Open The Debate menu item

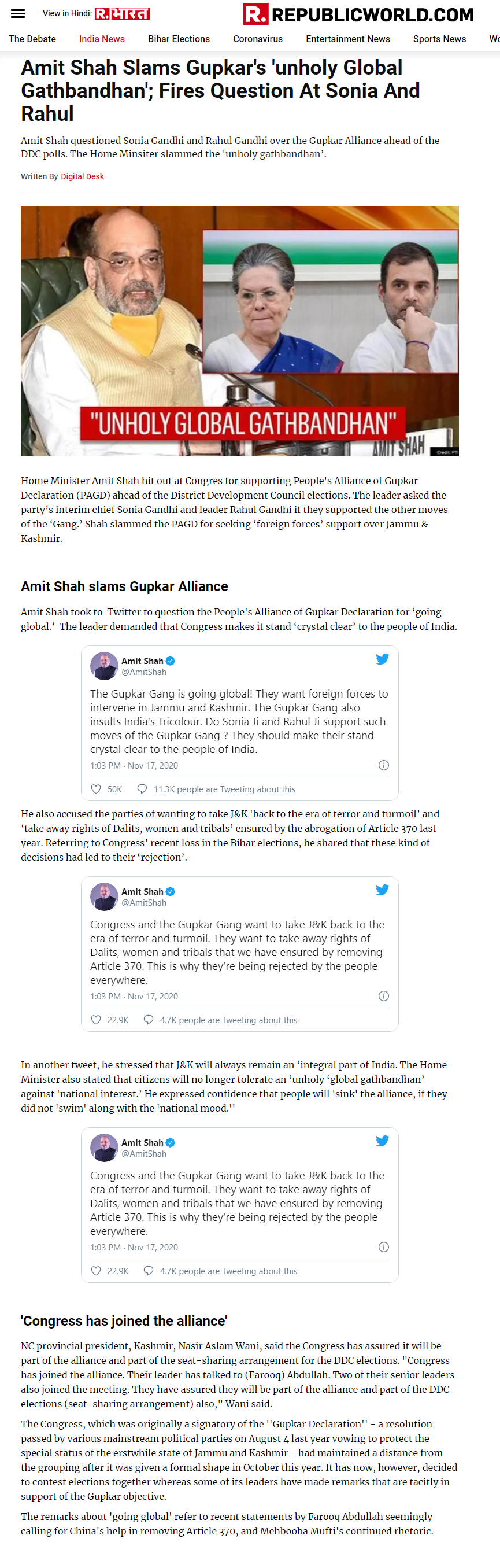(32, 39)
